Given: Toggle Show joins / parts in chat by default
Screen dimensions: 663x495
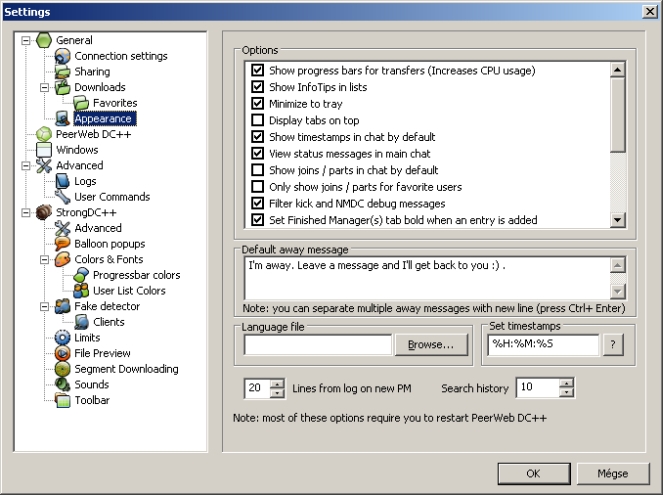Looking at the screenshot, I should (258, 170).
